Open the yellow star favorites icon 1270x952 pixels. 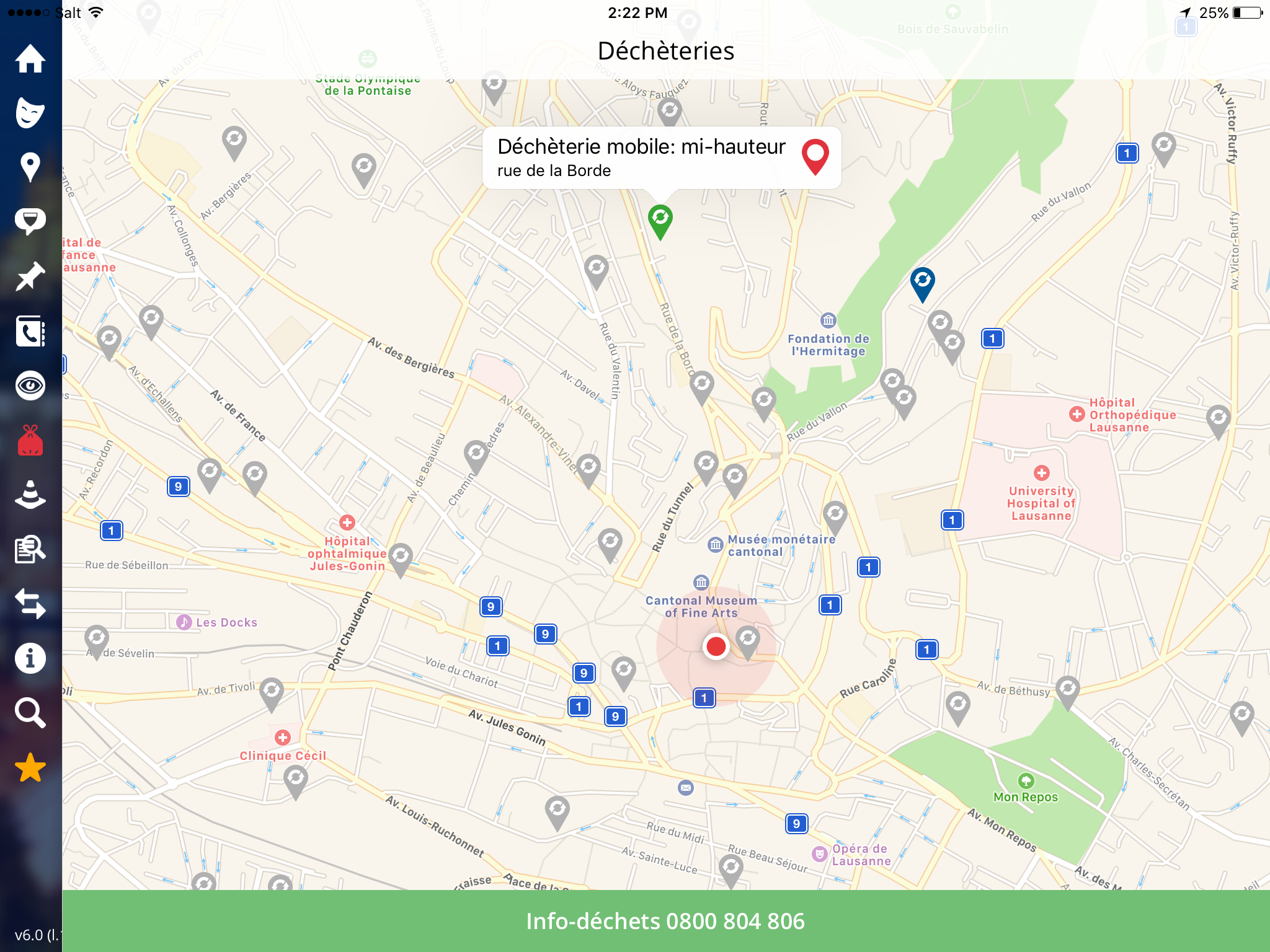(x=30, y=768)
